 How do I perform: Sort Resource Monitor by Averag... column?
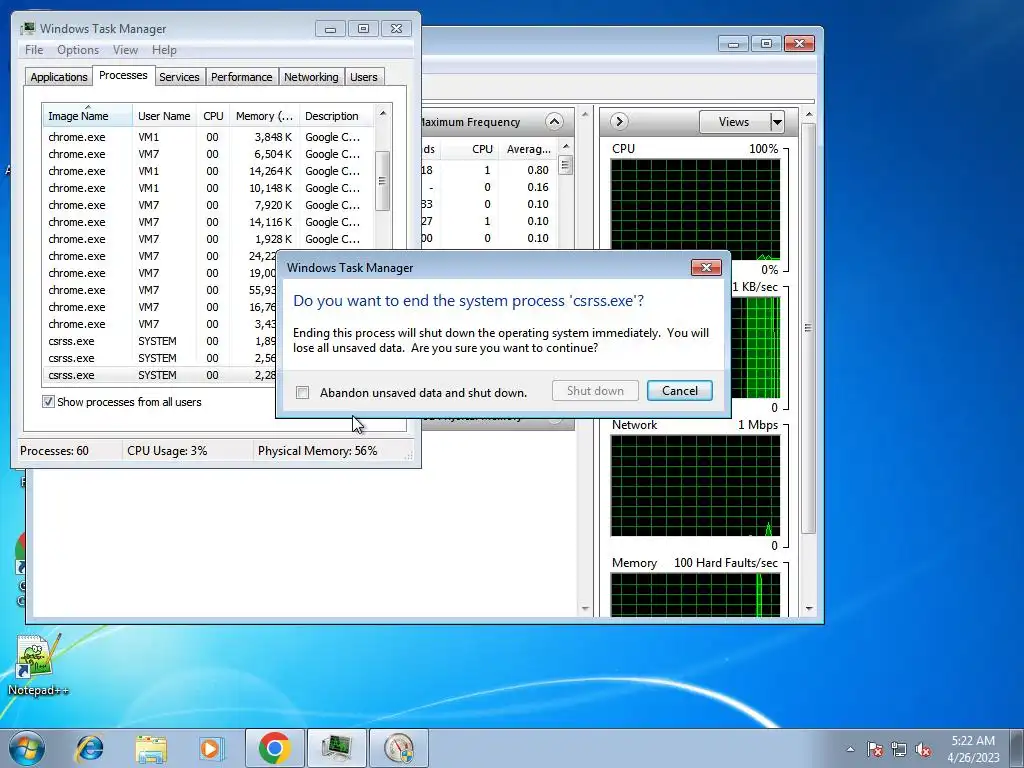tap(528, 149)
